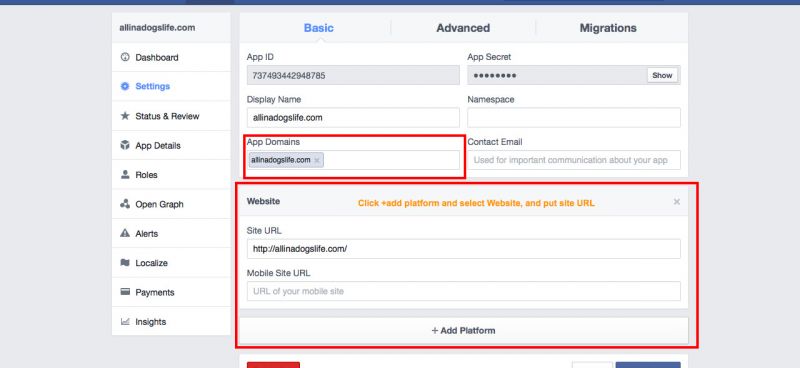Viewport: 800px width, 368px height.
Task: Open the Open Graph section
Action: coord(171,204)
